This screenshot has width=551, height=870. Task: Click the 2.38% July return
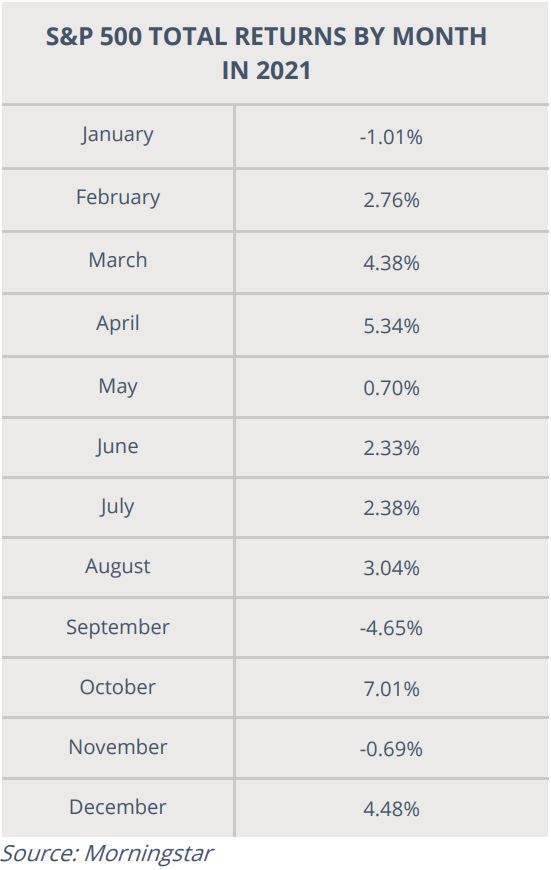(391, 508)
